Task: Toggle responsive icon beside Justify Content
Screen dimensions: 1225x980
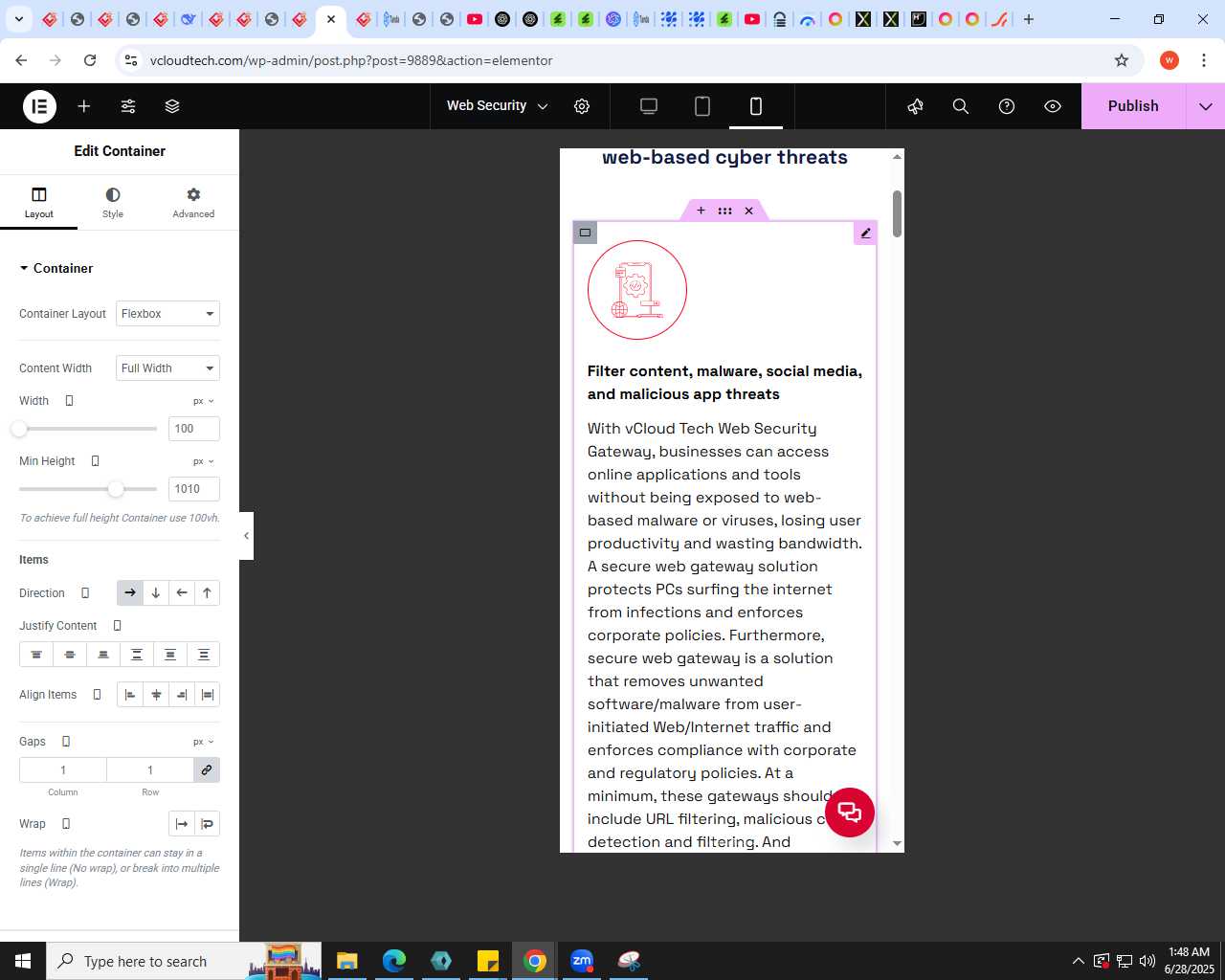Action: pyautogui.click(x=118, y=626)
